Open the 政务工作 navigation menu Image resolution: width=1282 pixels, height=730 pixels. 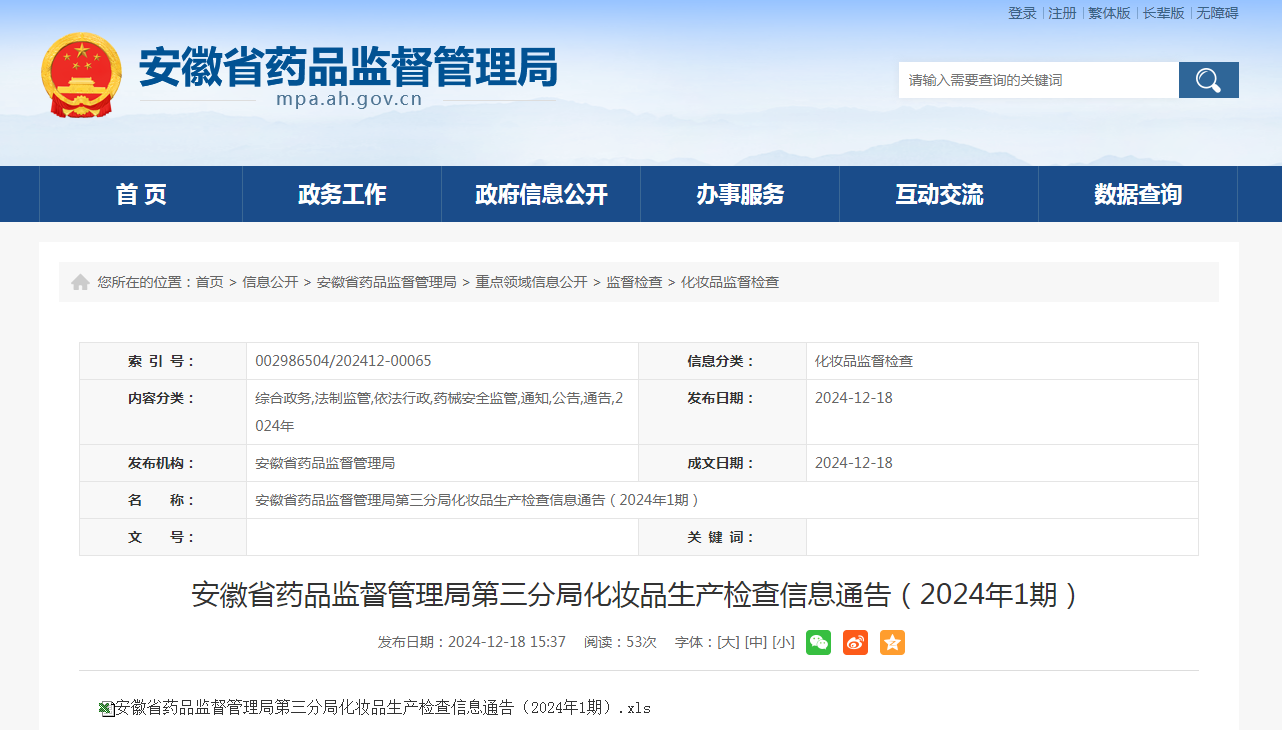342,194
